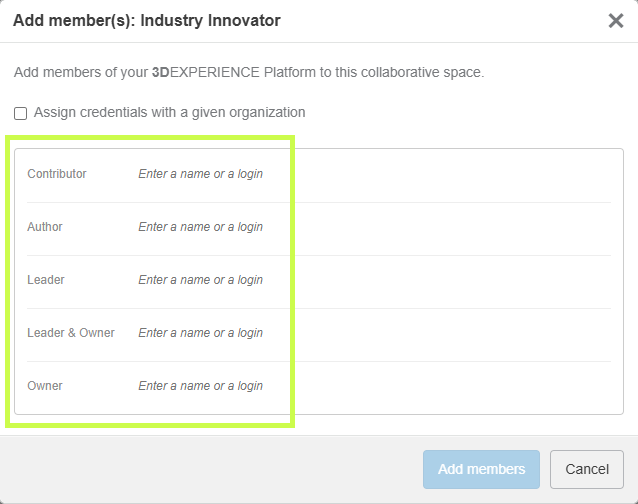Click the Contributor role label
Image resolution: width=638 pixels, height=504 pixels.
pyautogui.click(x=57, y=174)
